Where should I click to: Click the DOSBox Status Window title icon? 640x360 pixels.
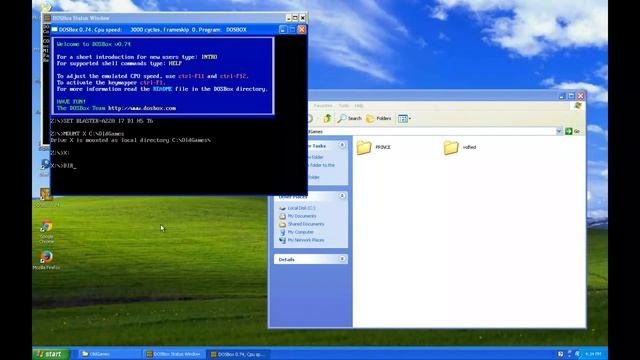[47, 18]
